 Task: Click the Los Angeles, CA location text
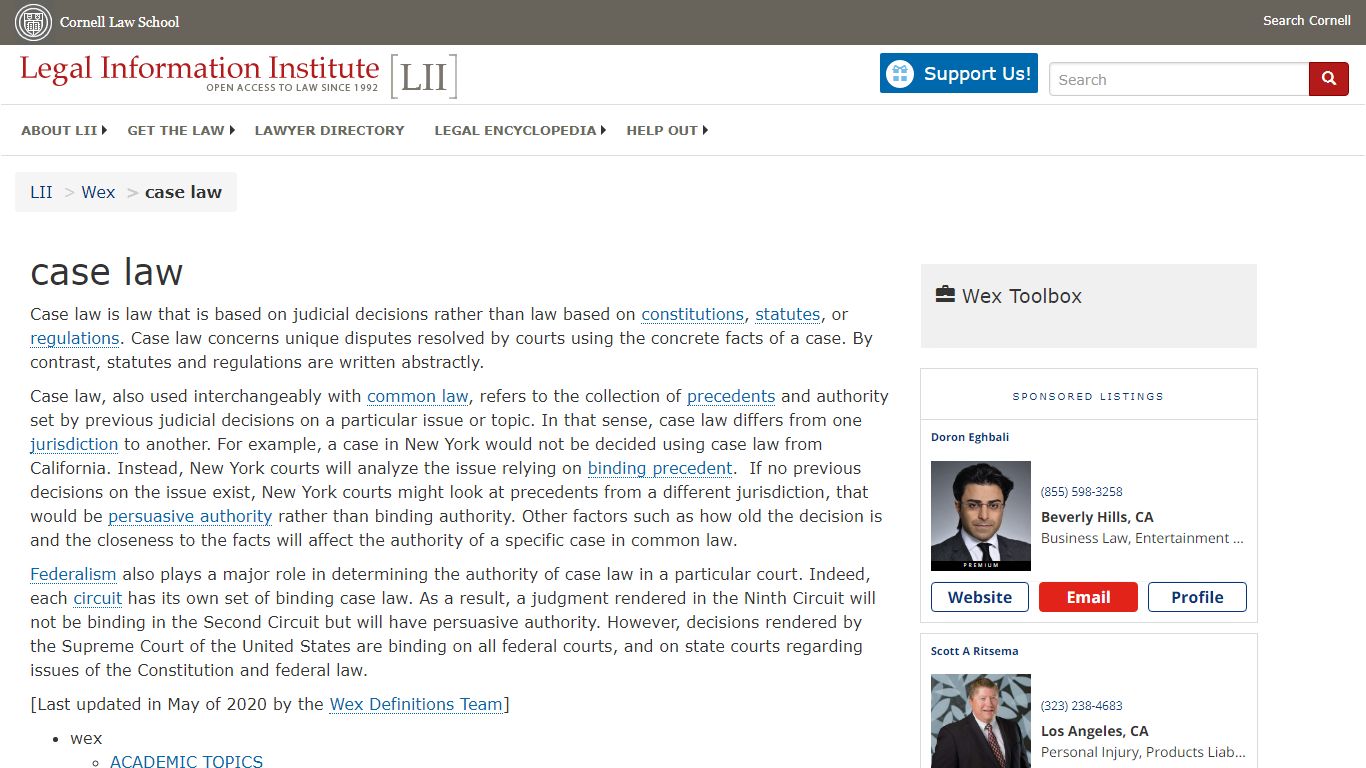[1095, 731]
